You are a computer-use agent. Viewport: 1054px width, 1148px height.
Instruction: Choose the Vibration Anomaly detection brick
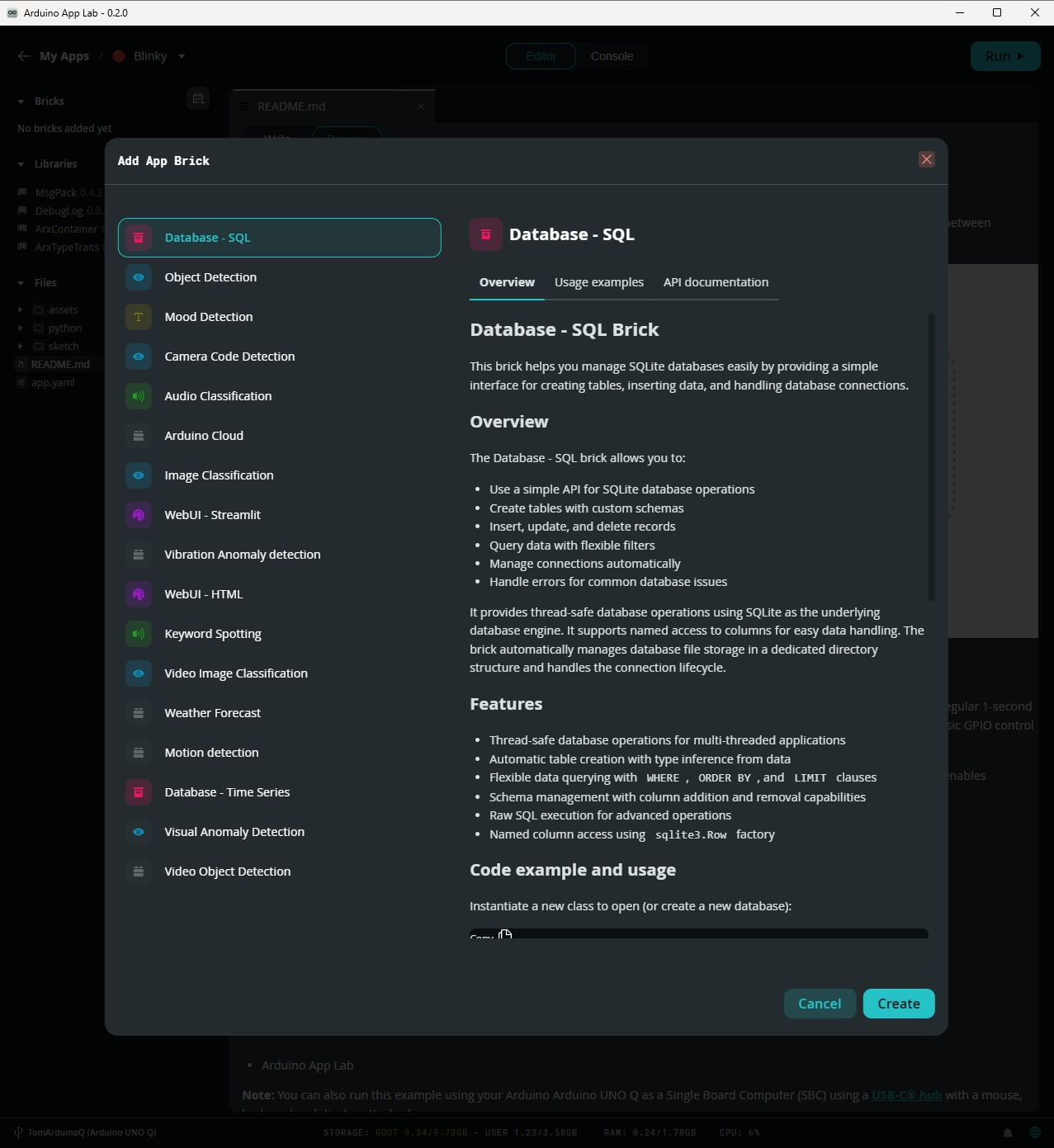tap(242, 555)
